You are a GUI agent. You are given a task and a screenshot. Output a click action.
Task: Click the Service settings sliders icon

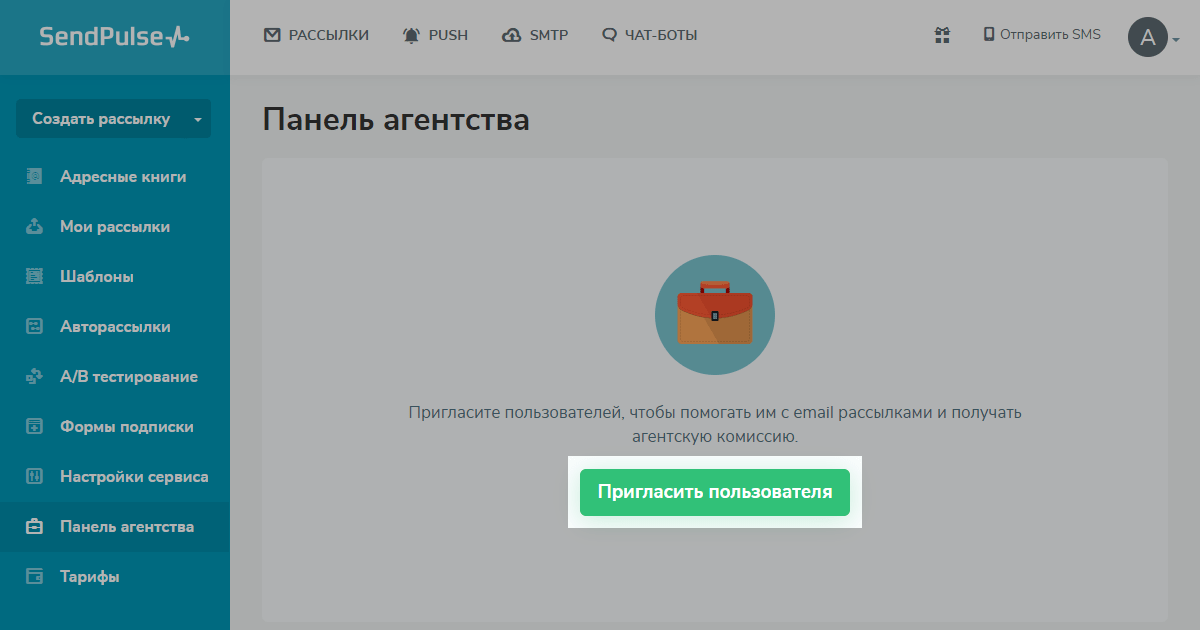click(35, 477)
